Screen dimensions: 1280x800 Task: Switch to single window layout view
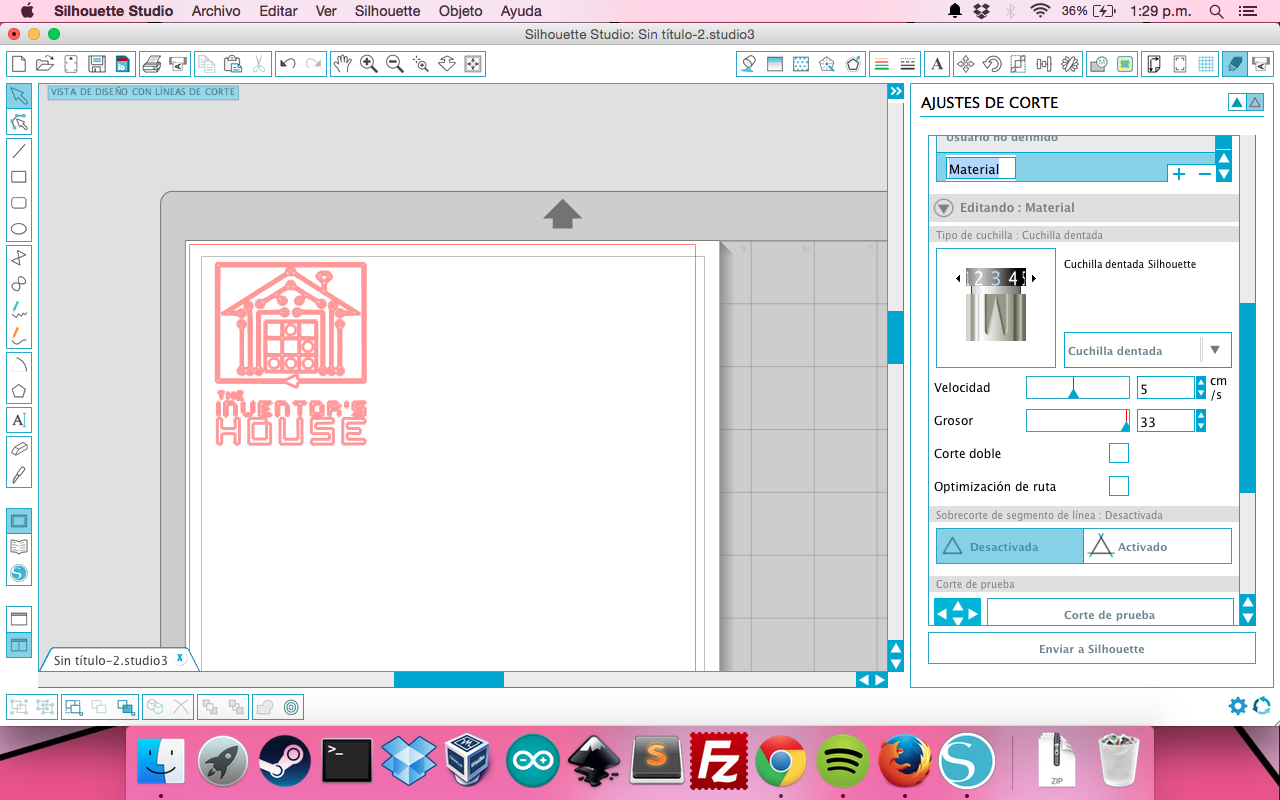point(19,619)
